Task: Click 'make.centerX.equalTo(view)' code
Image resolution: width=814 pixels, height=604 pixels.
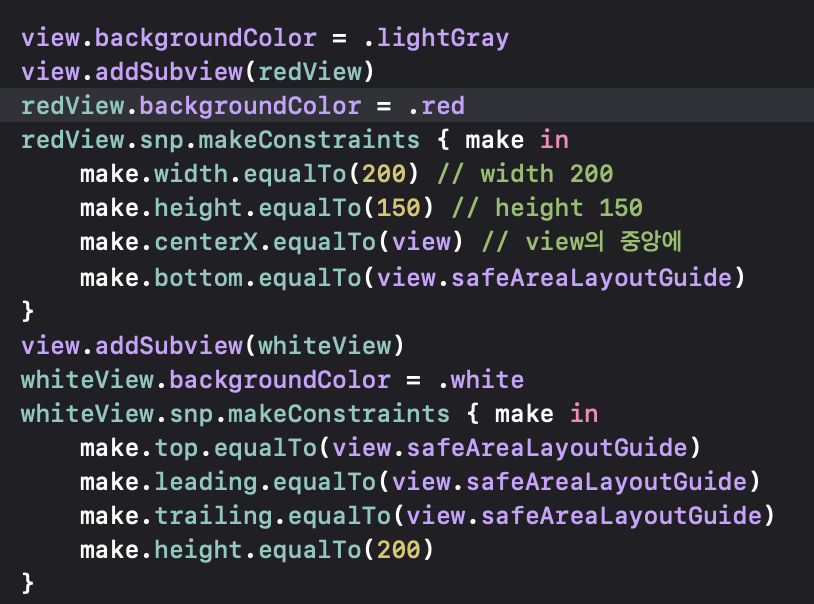Action: [x=271, y=243]
